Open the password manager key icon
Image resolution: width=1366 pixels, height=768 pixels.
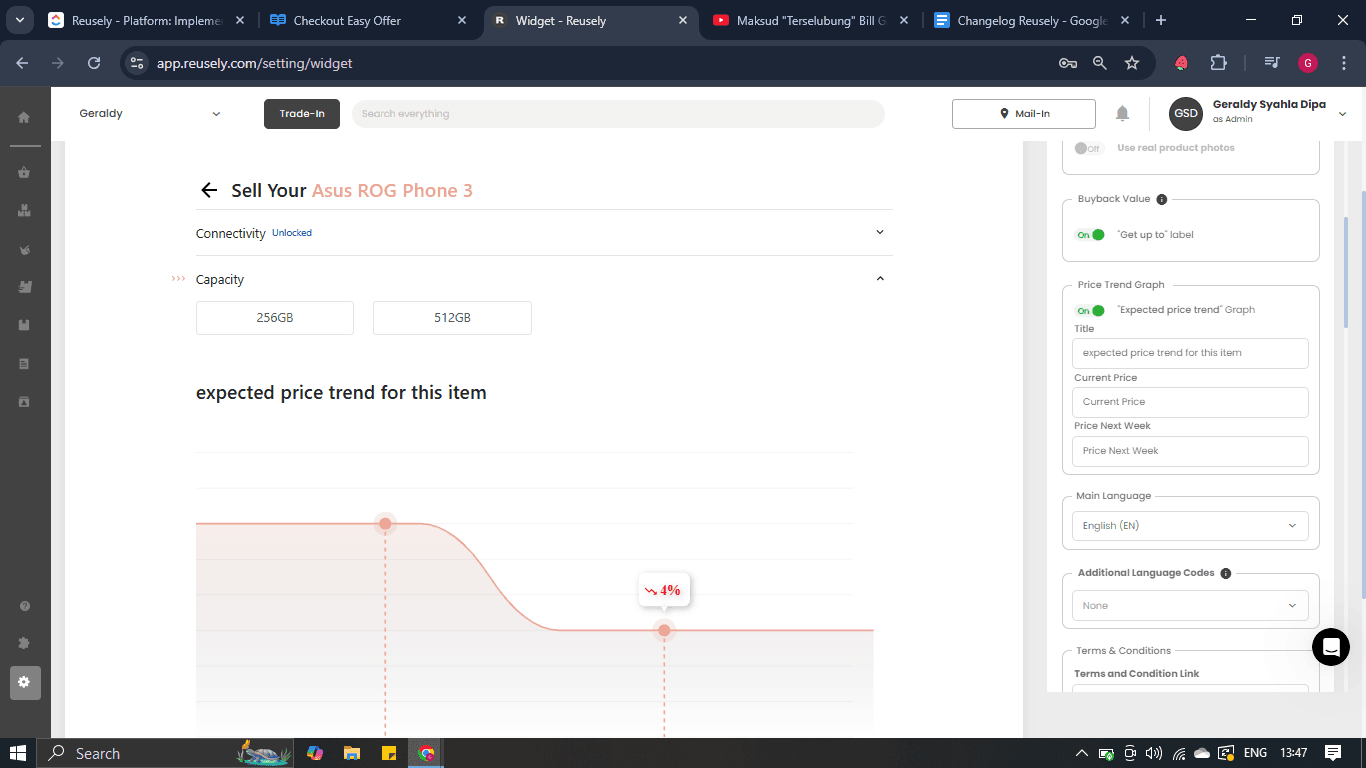[1068, 62]
